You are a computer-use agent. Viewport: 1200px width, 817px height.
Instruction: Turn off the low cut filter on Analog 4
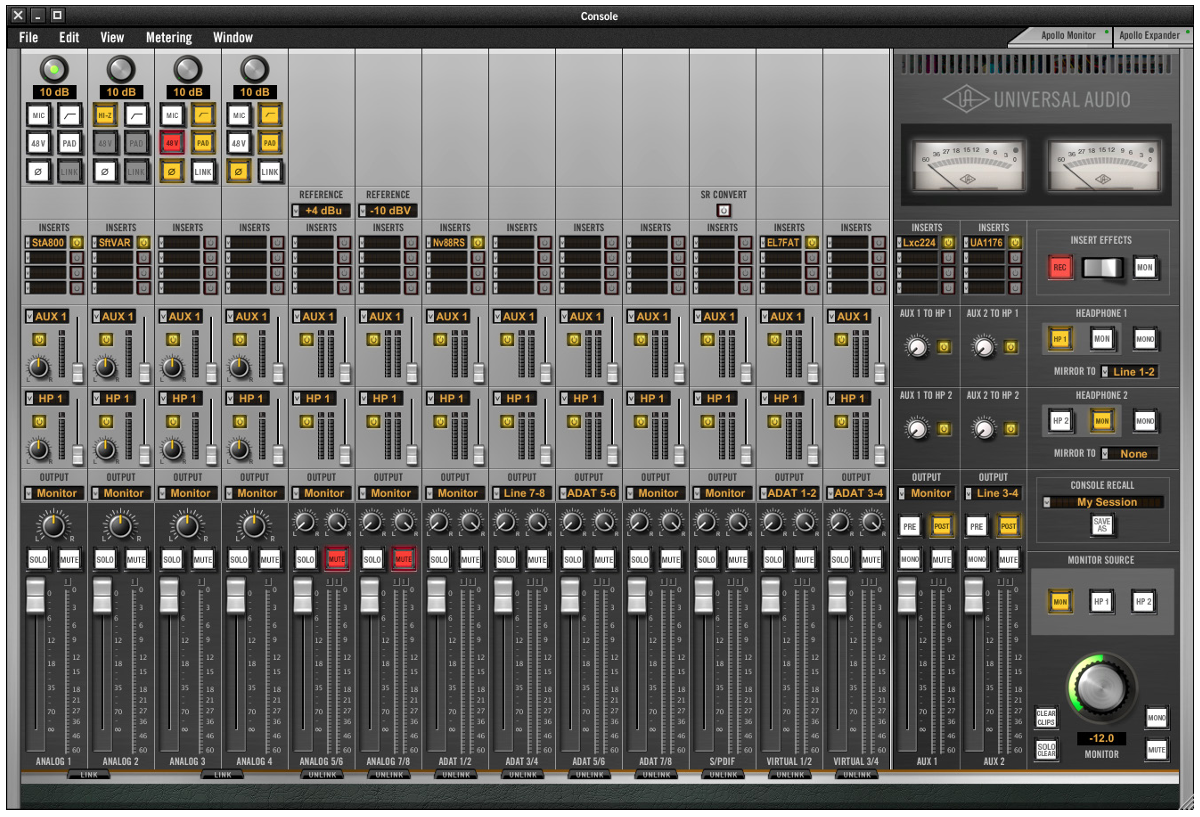coord(270,116)
